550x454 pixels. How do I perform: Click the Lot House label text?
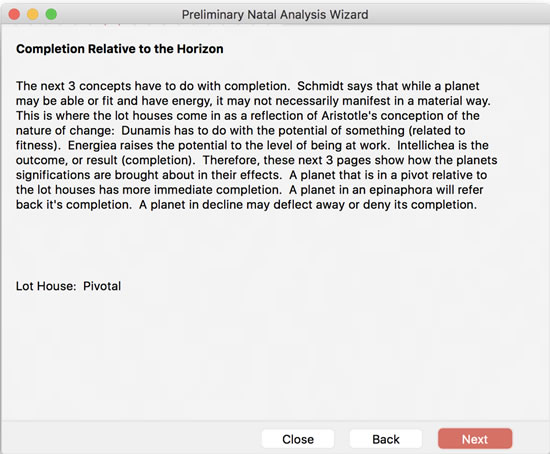point(46,286)
